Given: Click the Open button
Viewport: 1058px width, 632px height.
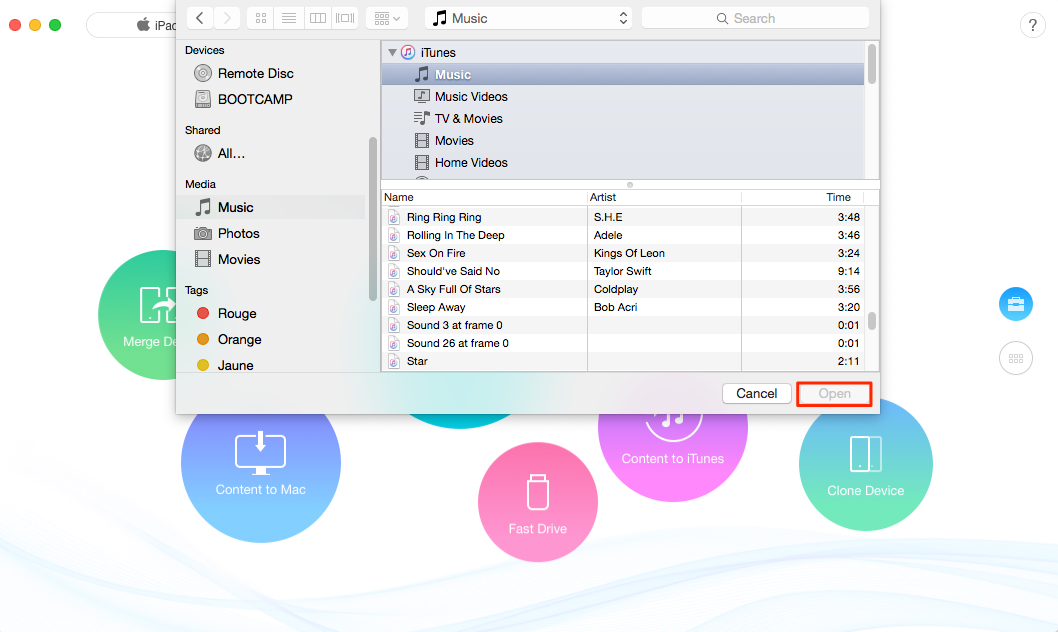Looking at the screenshot, I should 834,393.
